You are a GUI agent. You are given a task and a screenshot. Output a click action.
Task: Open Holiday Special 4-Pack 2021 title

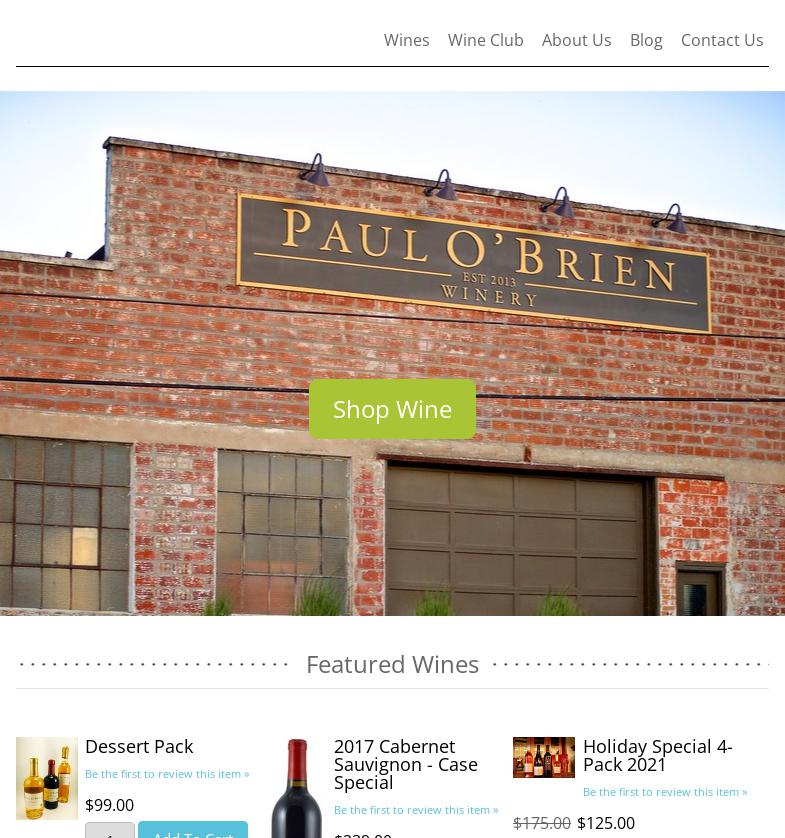tap(657, 755)
